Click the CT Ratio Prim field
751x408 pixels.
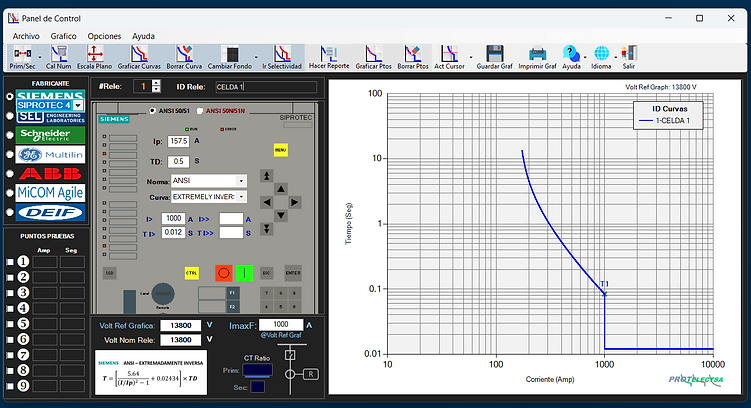pyautogui.click(x=258, y=370)
